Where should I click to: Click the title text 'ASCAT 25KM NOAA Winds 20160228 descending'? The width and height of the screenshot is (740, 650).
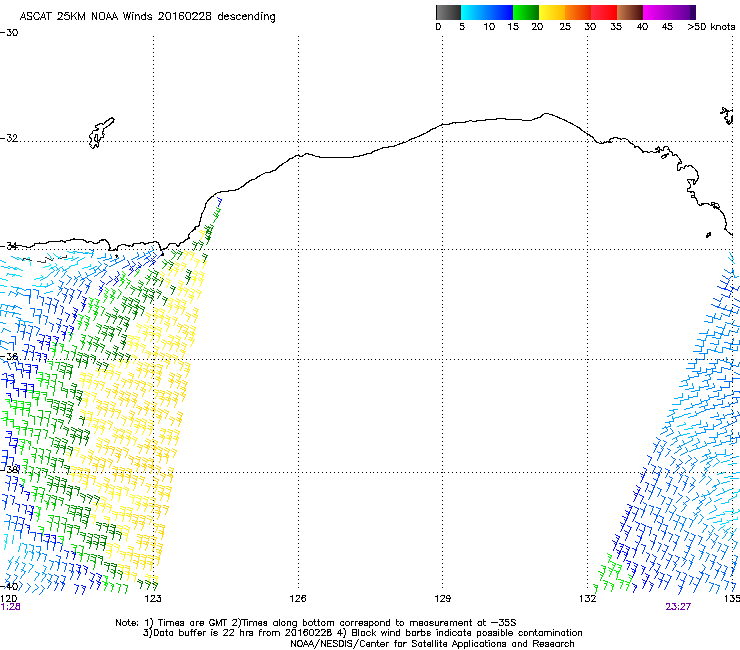point(147,16)
